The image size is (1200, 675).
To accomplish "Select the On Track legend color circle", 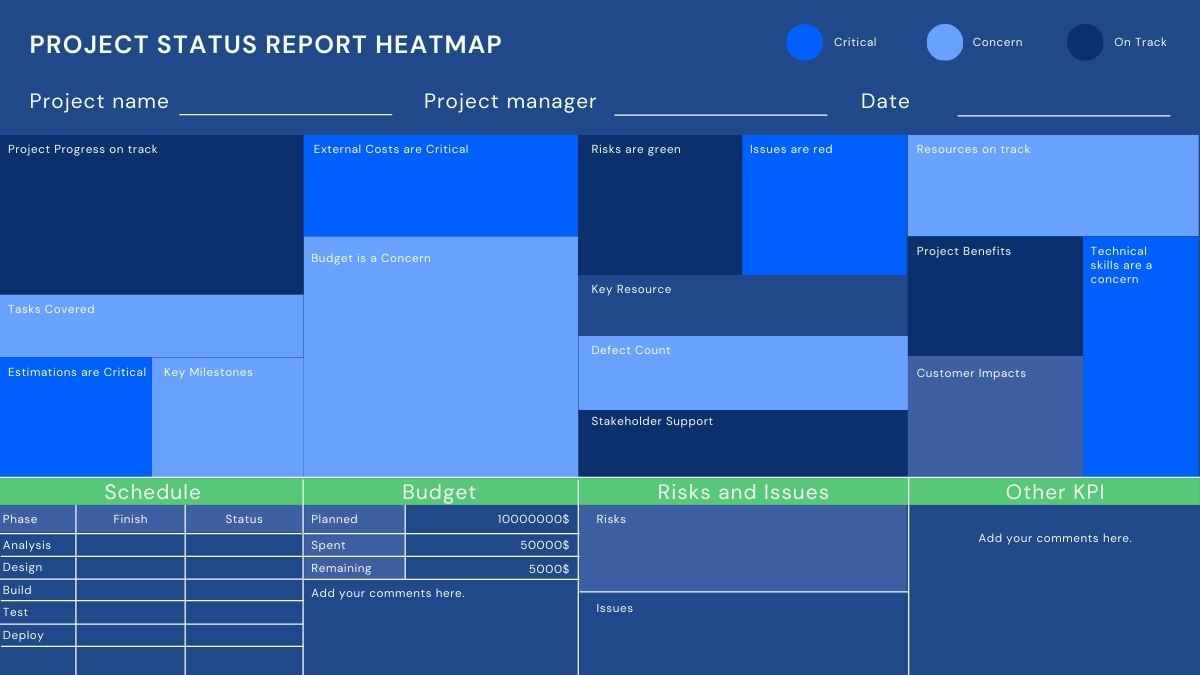I will pos(1085,42).
